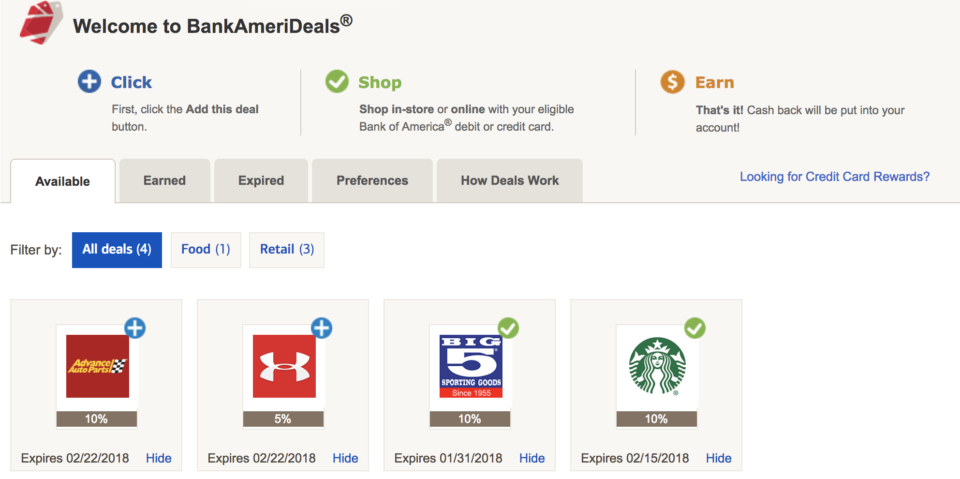Open the How Deals Work tab
The image size is (960, 479).
[x=510, y=181]
